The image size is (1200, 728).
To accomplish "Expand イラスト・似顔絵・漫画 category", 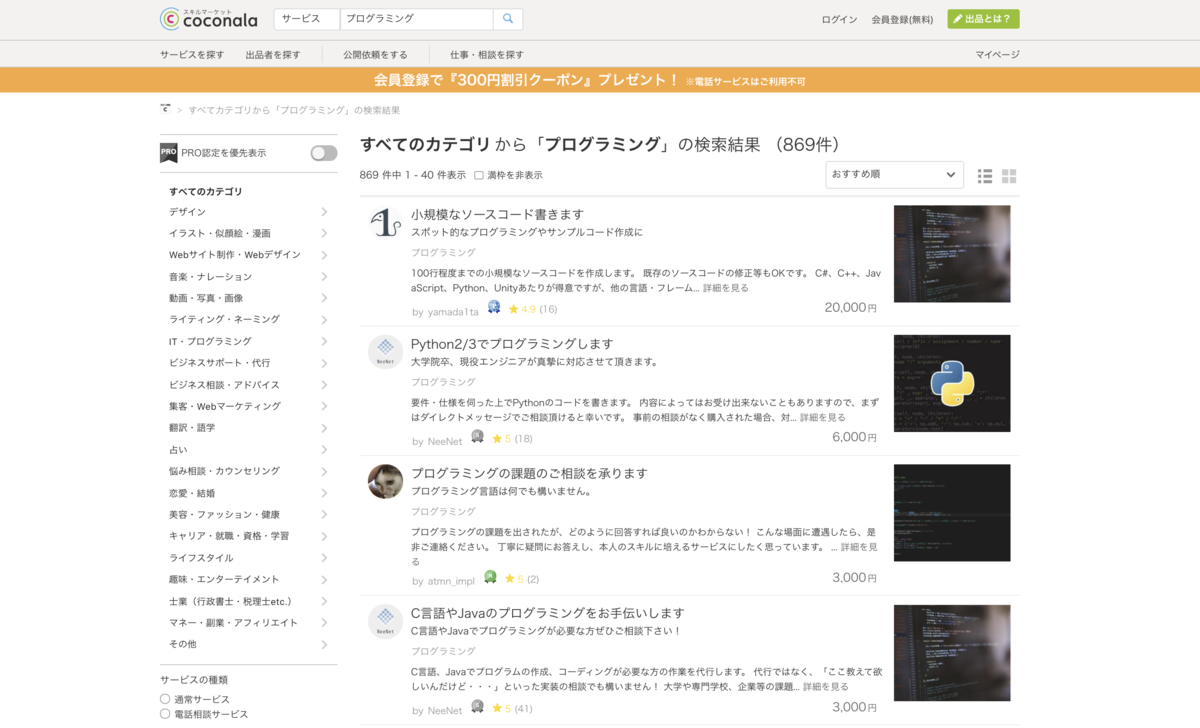I will 324,233.
